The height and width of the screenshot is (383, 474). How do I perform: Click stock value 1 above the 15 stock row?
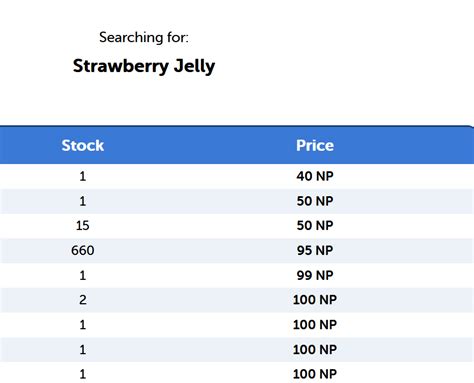tap(83, 201)
